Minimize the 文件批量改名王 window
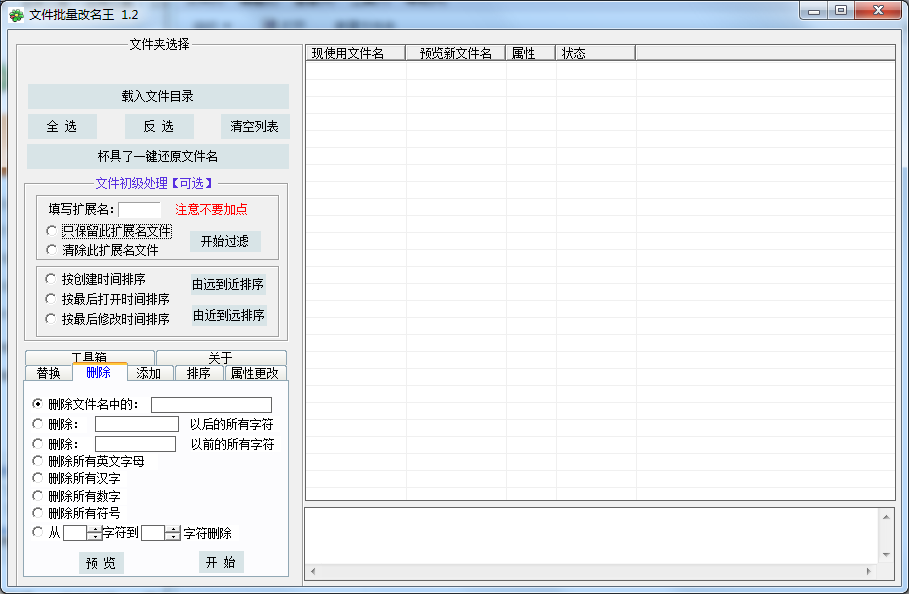This screenshot has height=594, width=909. [814, 11]
